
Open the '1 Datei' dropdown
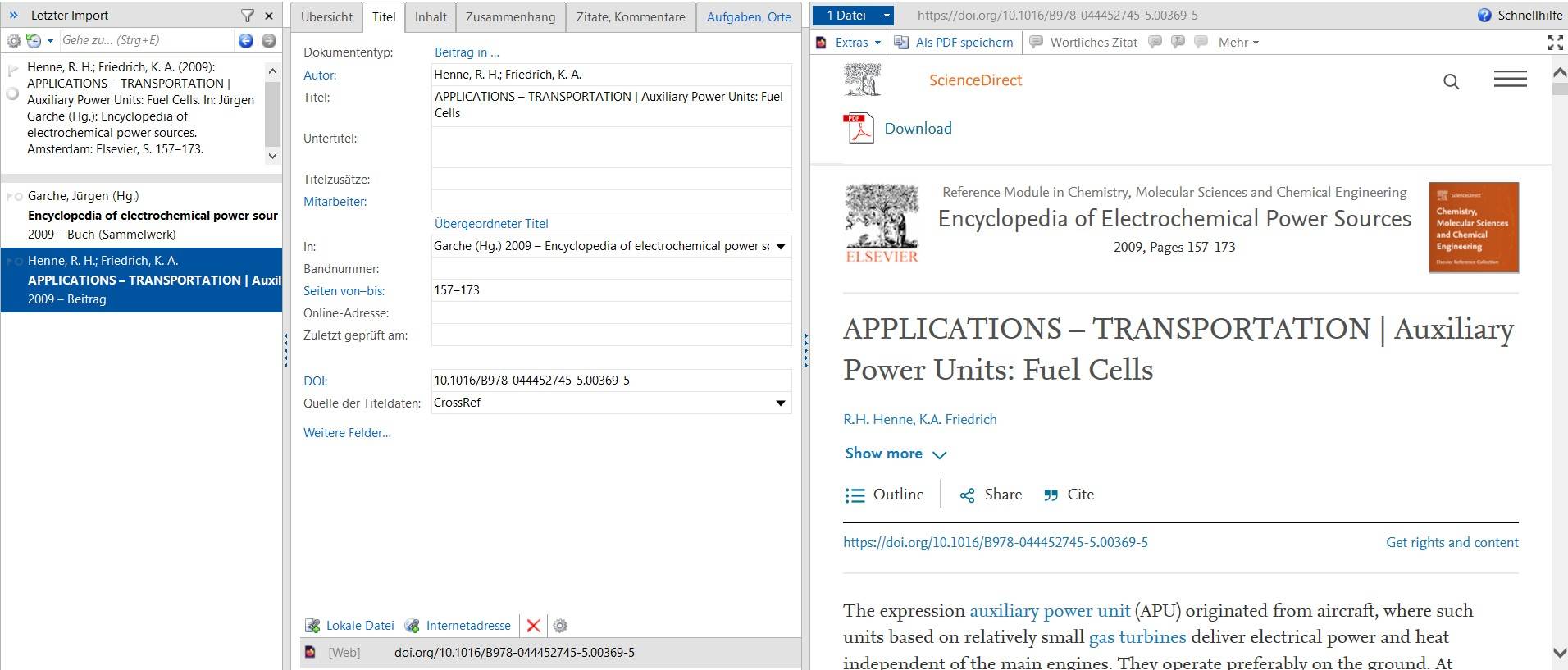coord(886,16)
